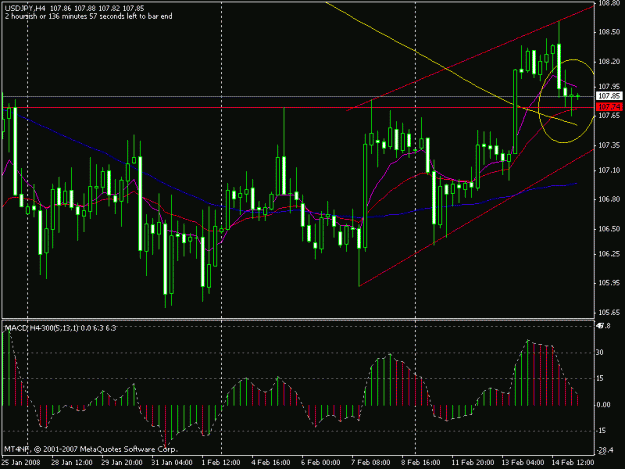
Task: Click the 105.95 price axis label
Action: click(x=609, y=283)
